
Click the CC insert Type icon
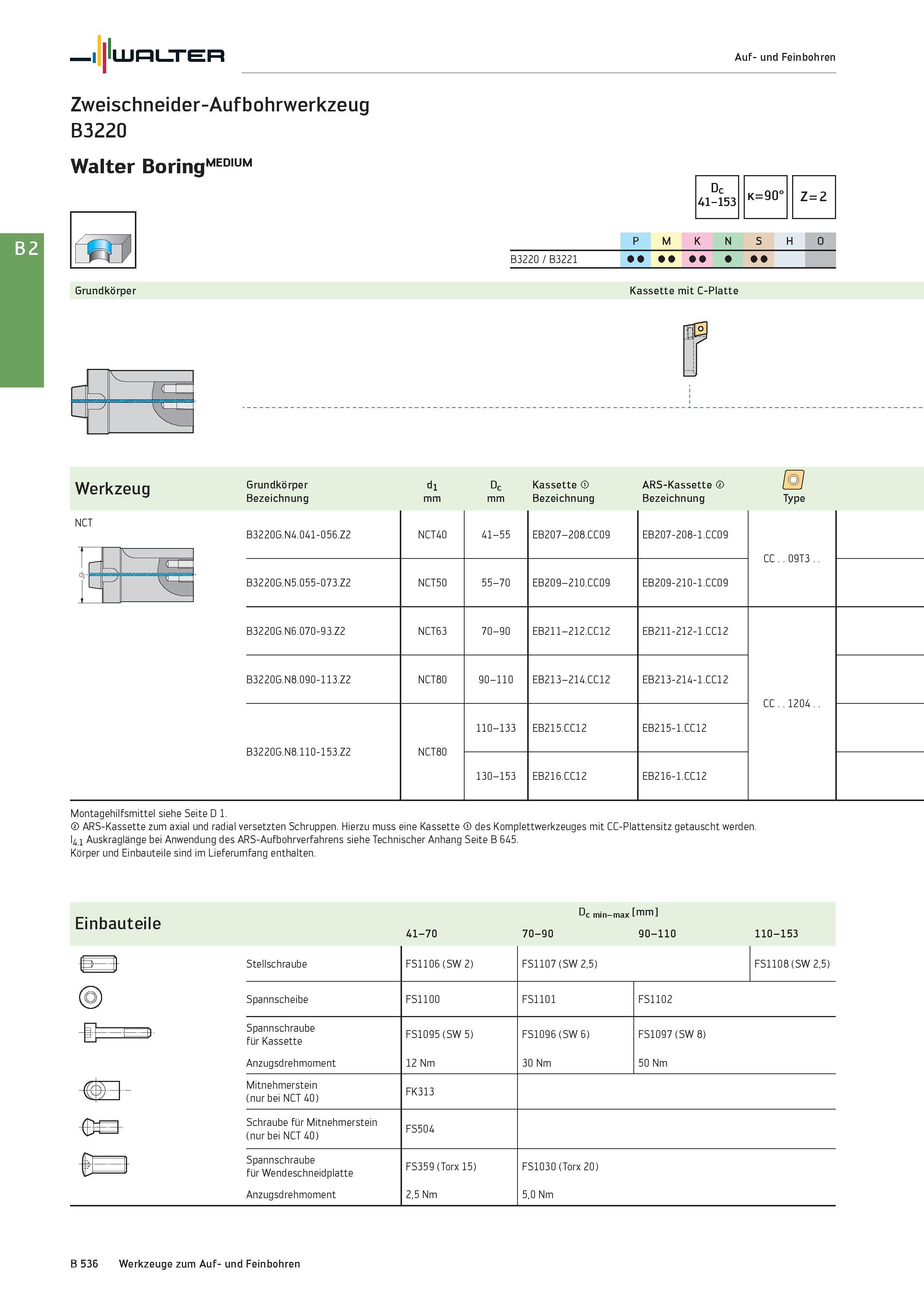click(x=793, y=480)
